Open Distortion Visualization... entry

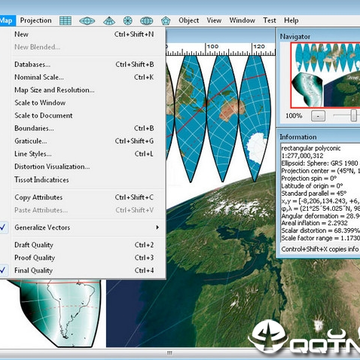tap(83, 167)
